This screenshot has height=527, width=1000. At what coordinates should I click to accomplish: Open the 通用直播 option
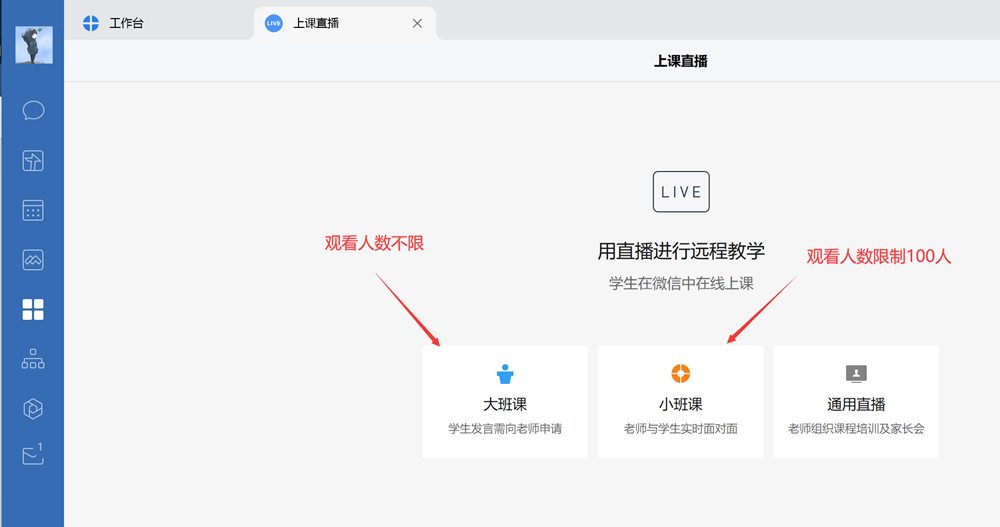point(856,403)
